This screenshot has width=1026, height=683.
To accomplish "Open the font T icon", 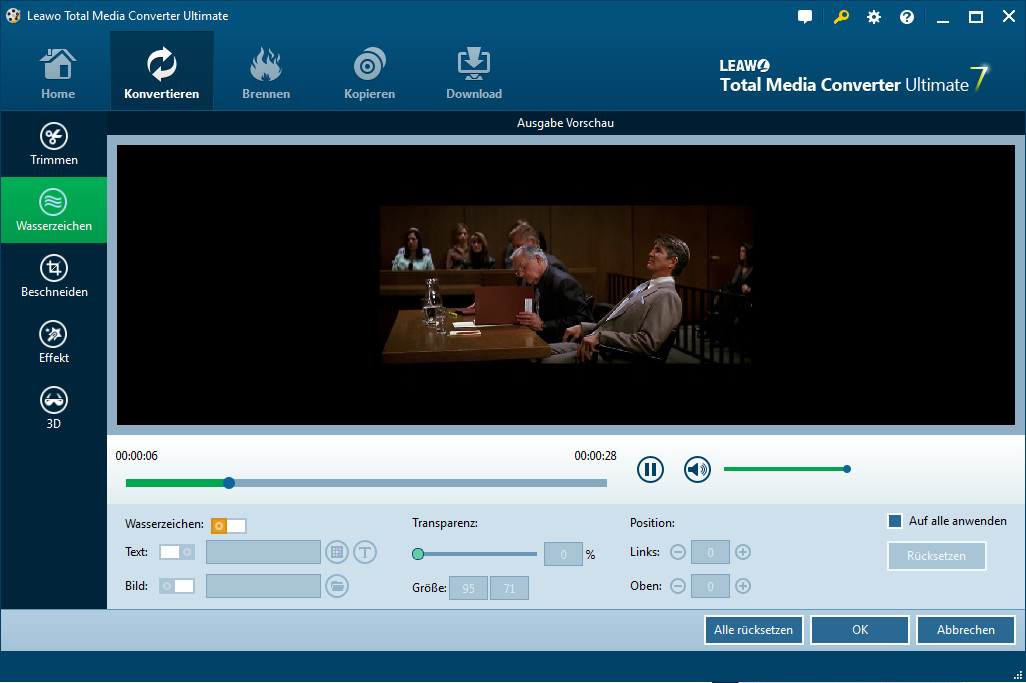I will coord(365,552).
